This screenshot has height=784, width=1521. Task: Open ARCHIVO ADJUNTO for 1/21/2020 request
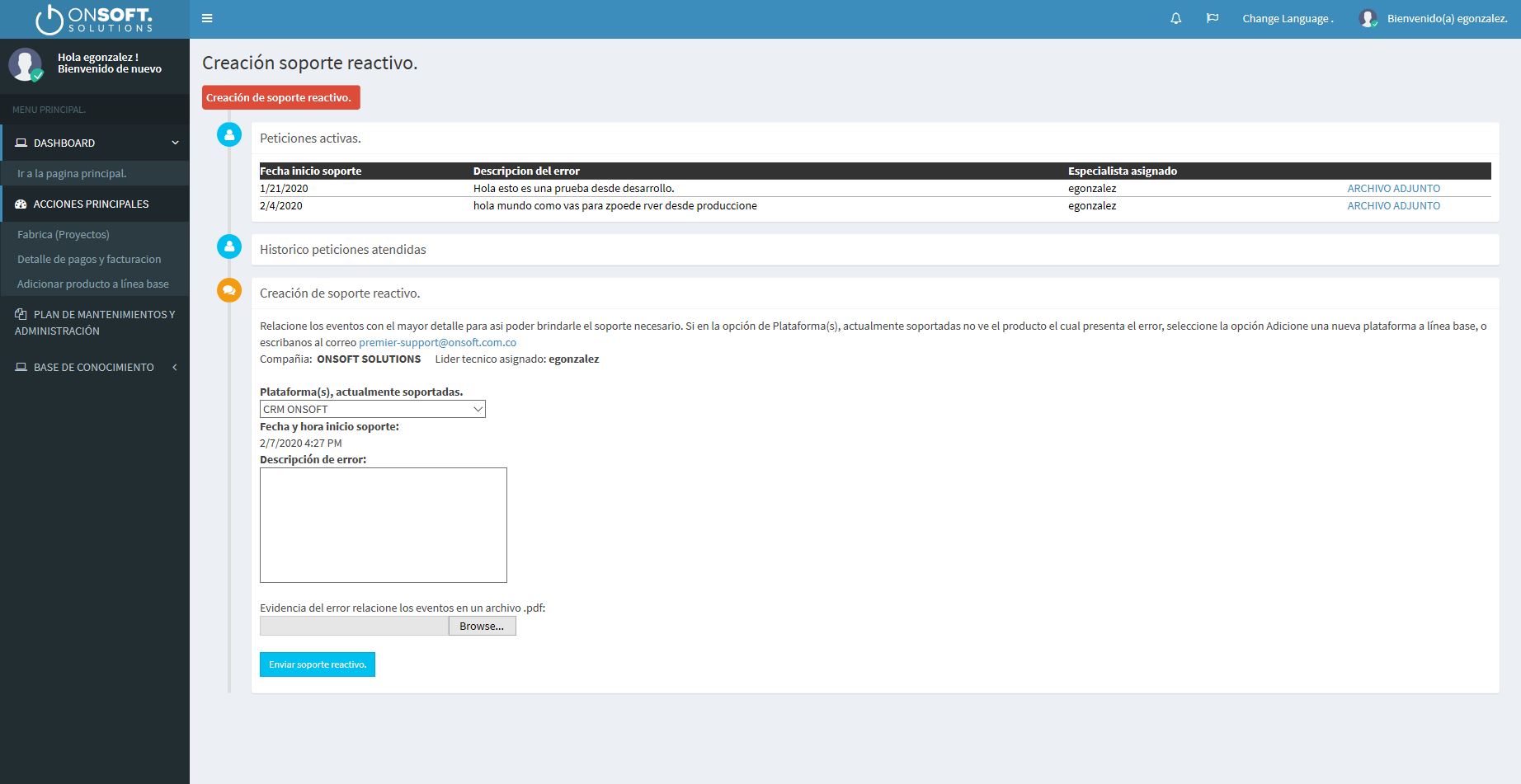[x=1394, y=188]
